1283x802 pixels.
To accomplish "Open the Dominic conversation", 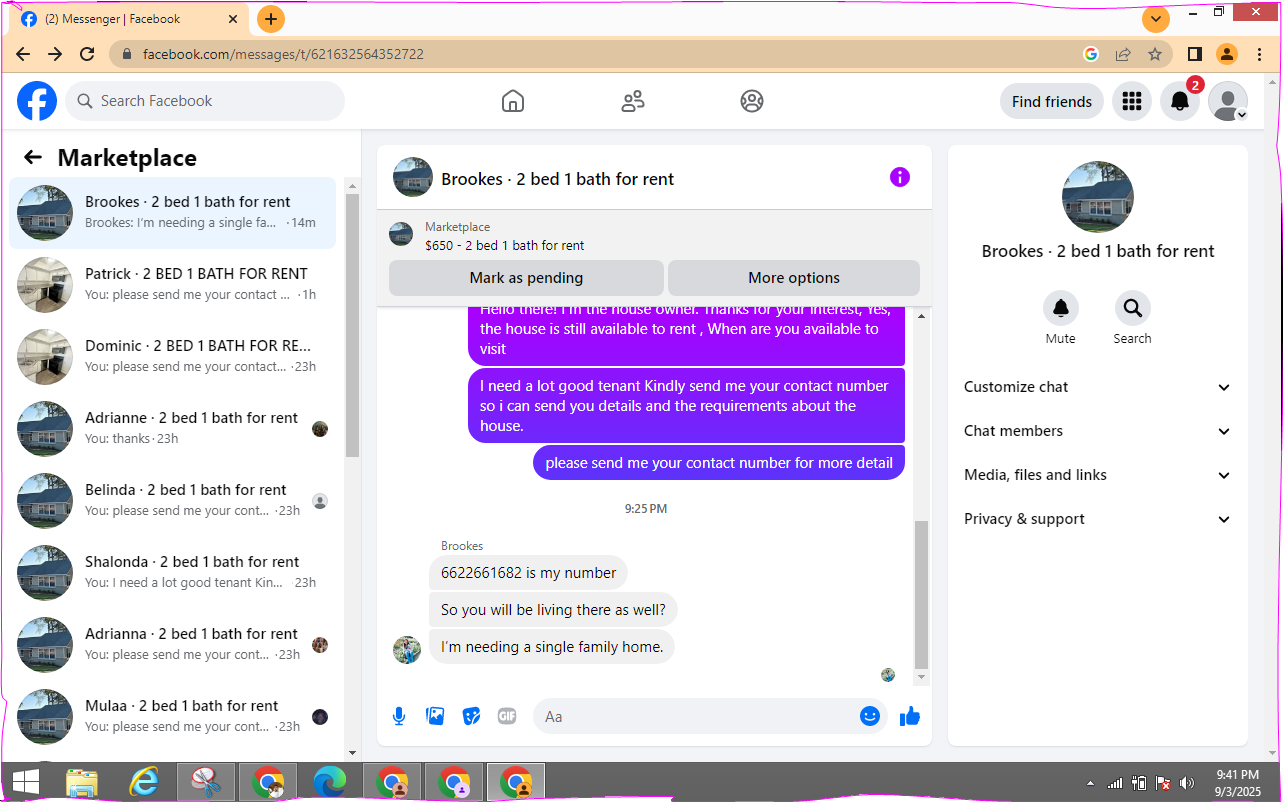I will tap(173, 357).
